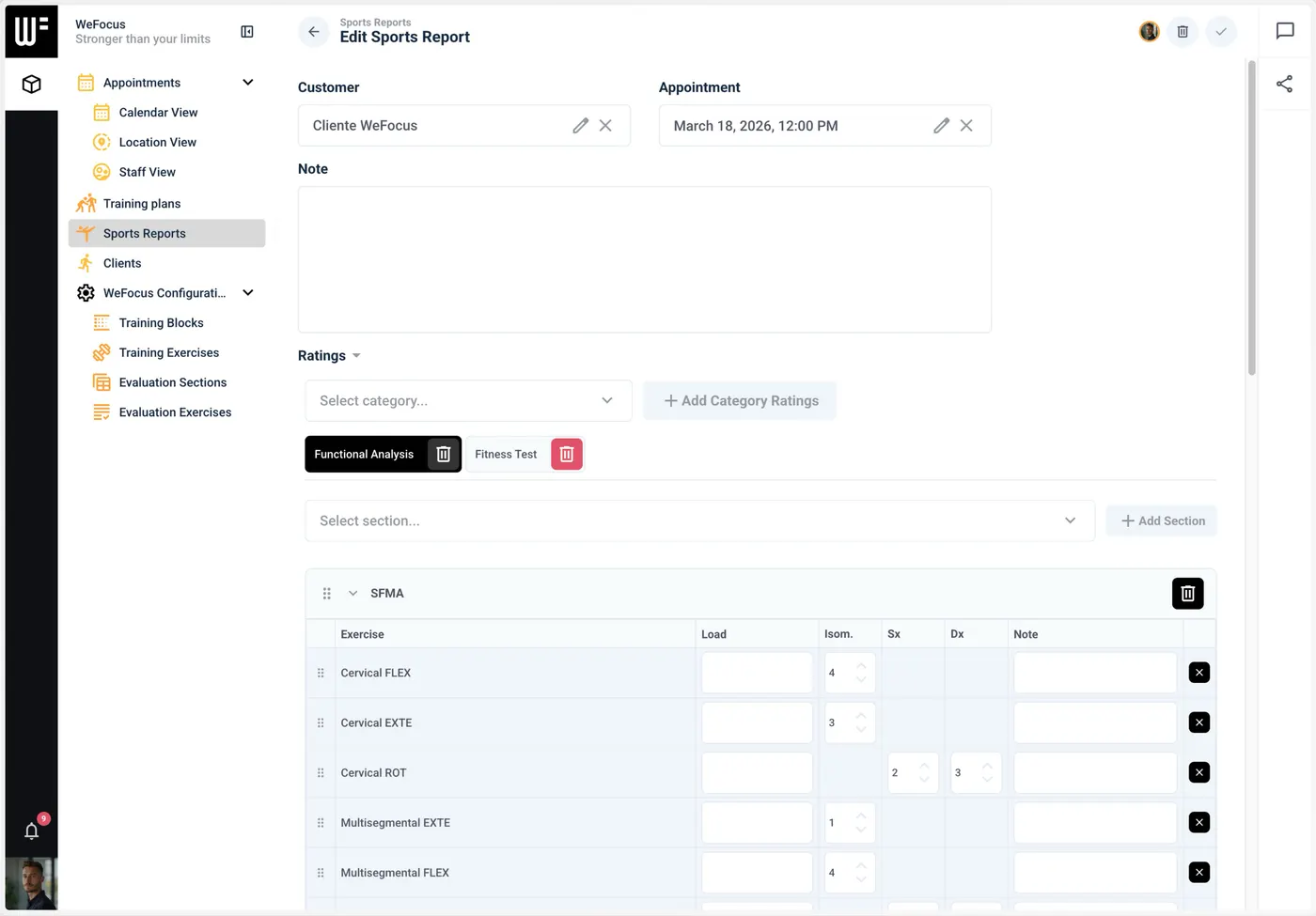Collapse the Ratings section arrow
This screenshot has height=916, width=1316.
356,356
